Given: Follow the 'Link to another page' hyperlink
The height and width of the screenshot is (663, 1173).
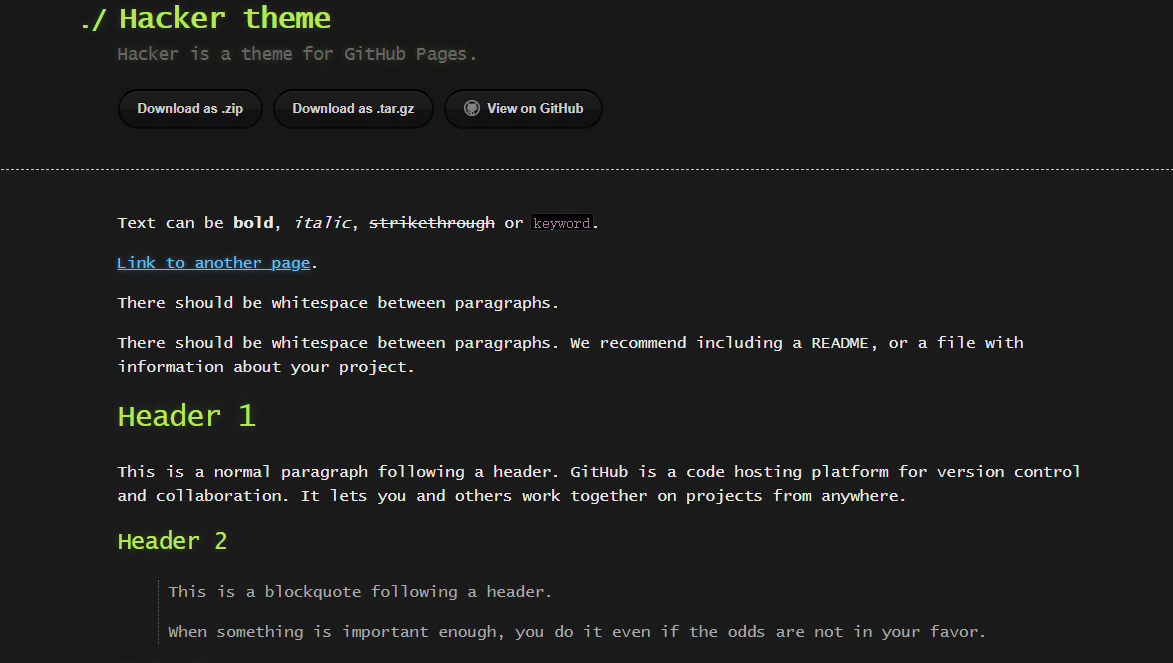Looking at the screenshot, I should [x=214, y=263].
